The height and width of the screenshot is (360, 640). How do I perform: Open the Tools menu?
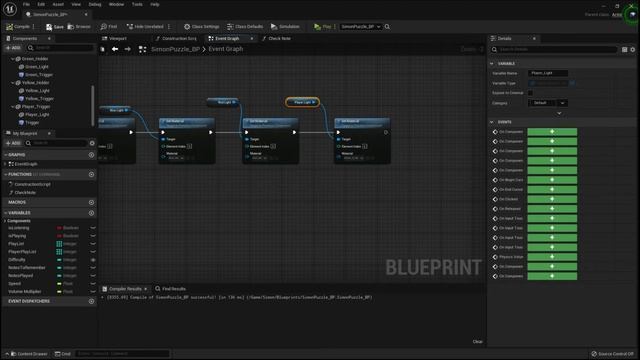[x=137, y=4]
